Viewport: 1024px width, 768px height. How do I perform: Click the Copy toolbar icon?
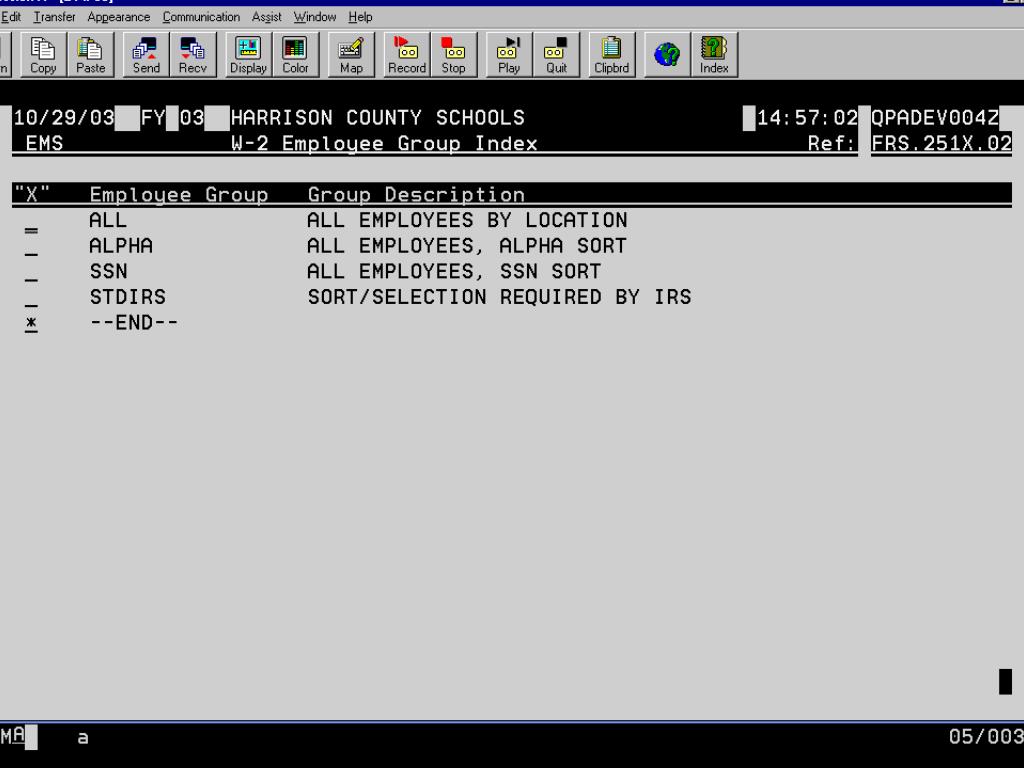pyautogui.click(x=43, y=55)
